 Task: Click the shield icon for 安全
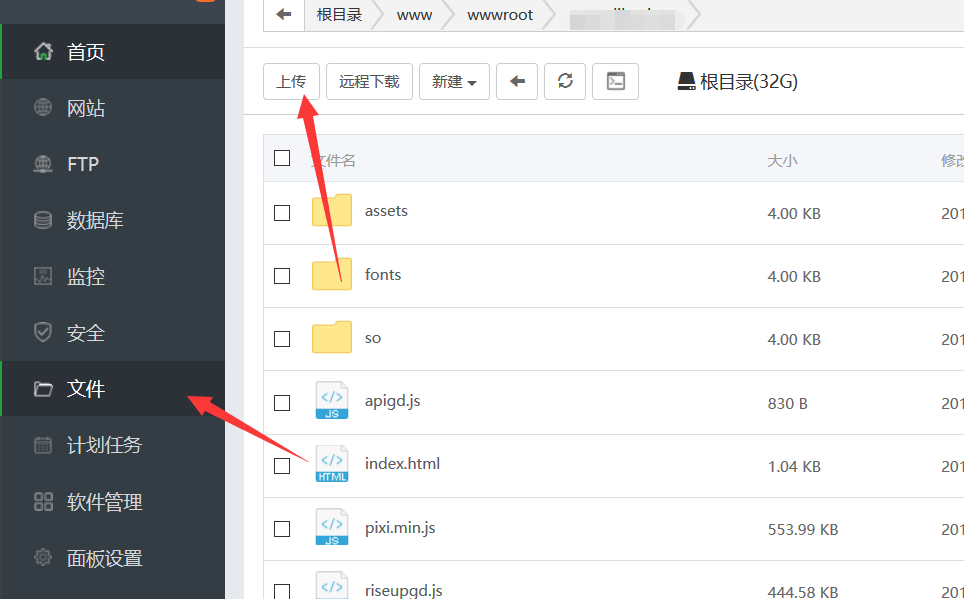point(43,332)
